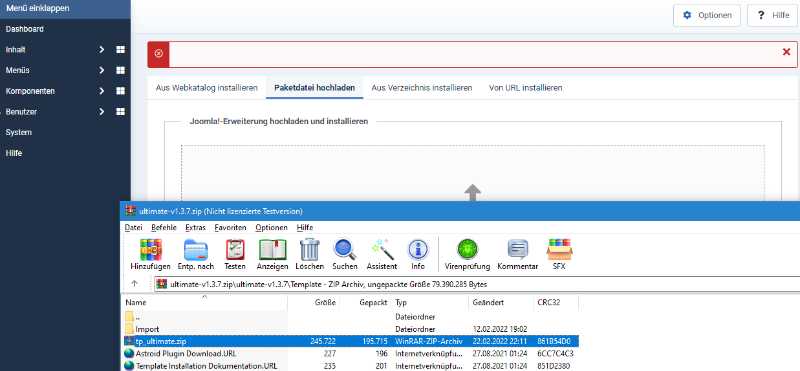Click the upload arrow icon in drop area
Screen dimensions: 800x371
pos(472,193)
